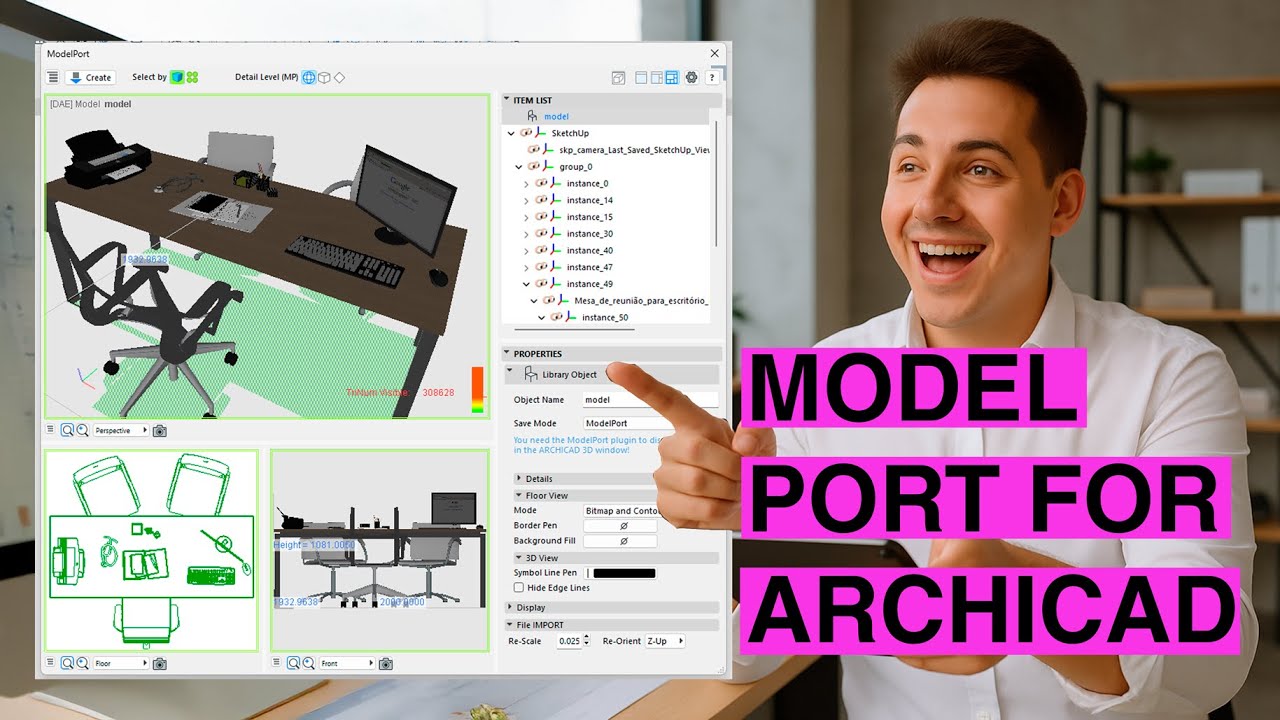The image size is (1280, 720).
Task: Select by blue cube object icon
Action: pos(177,77)
